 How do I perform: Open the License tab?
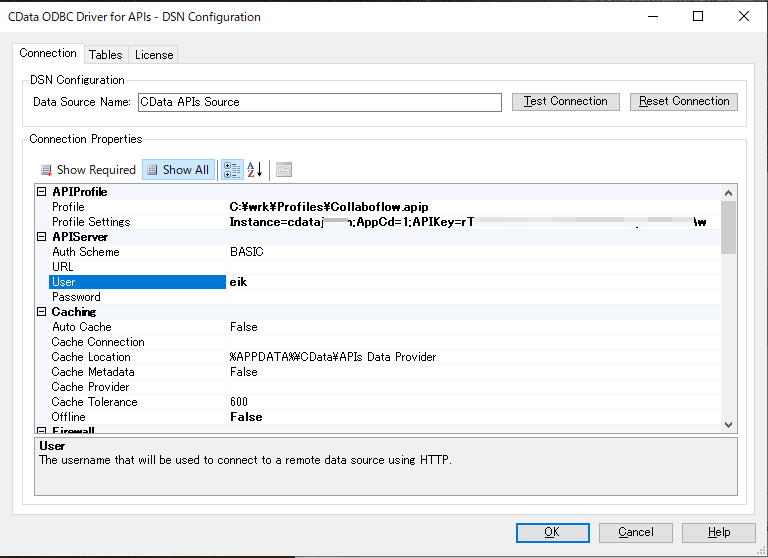(x=154, y=55)
